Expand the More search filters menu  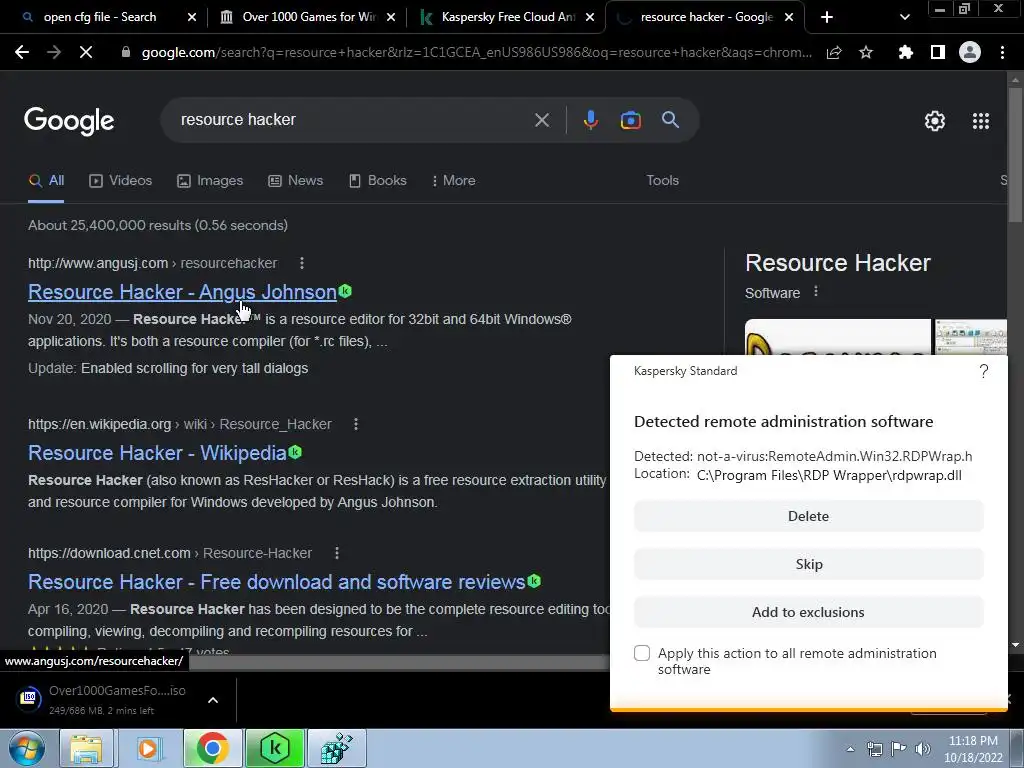pos(453,180)
